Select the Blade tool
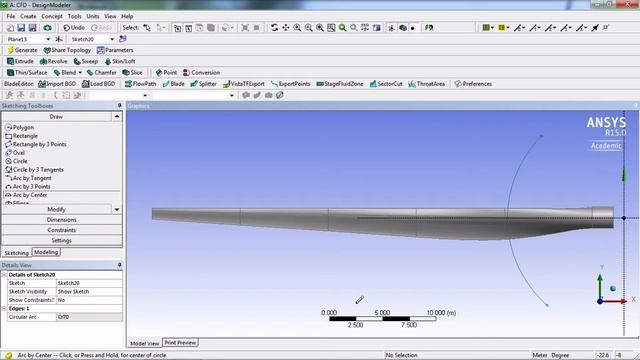The width and height of the screenshot is (640, 360). (x=173, y=84)
